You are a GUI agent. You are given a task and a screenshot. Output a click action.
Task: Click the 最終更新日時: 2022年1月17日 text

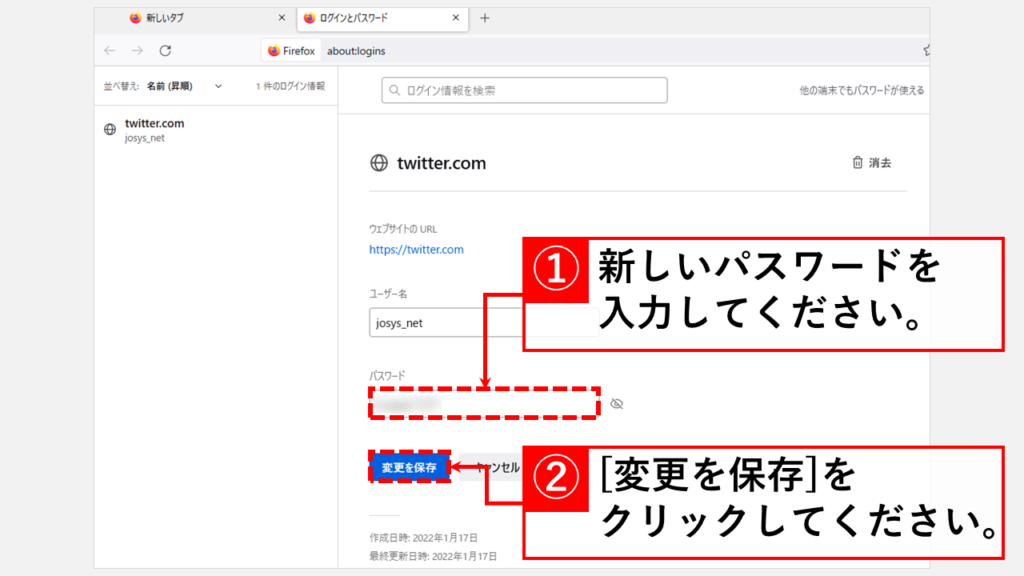pos(433,556)
